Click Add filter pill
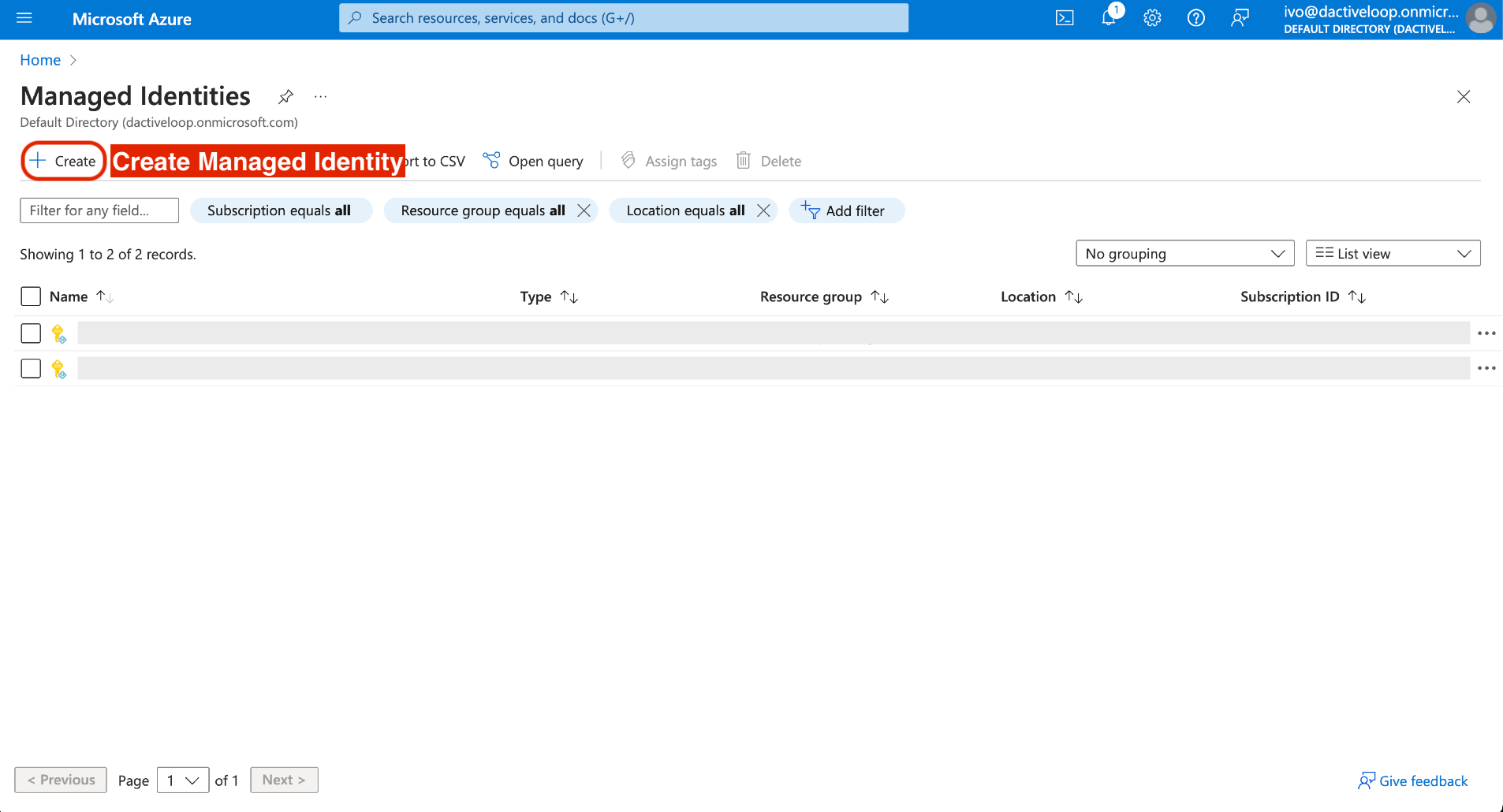Viewport: 1503px width, 812px height. coord(845,210)
